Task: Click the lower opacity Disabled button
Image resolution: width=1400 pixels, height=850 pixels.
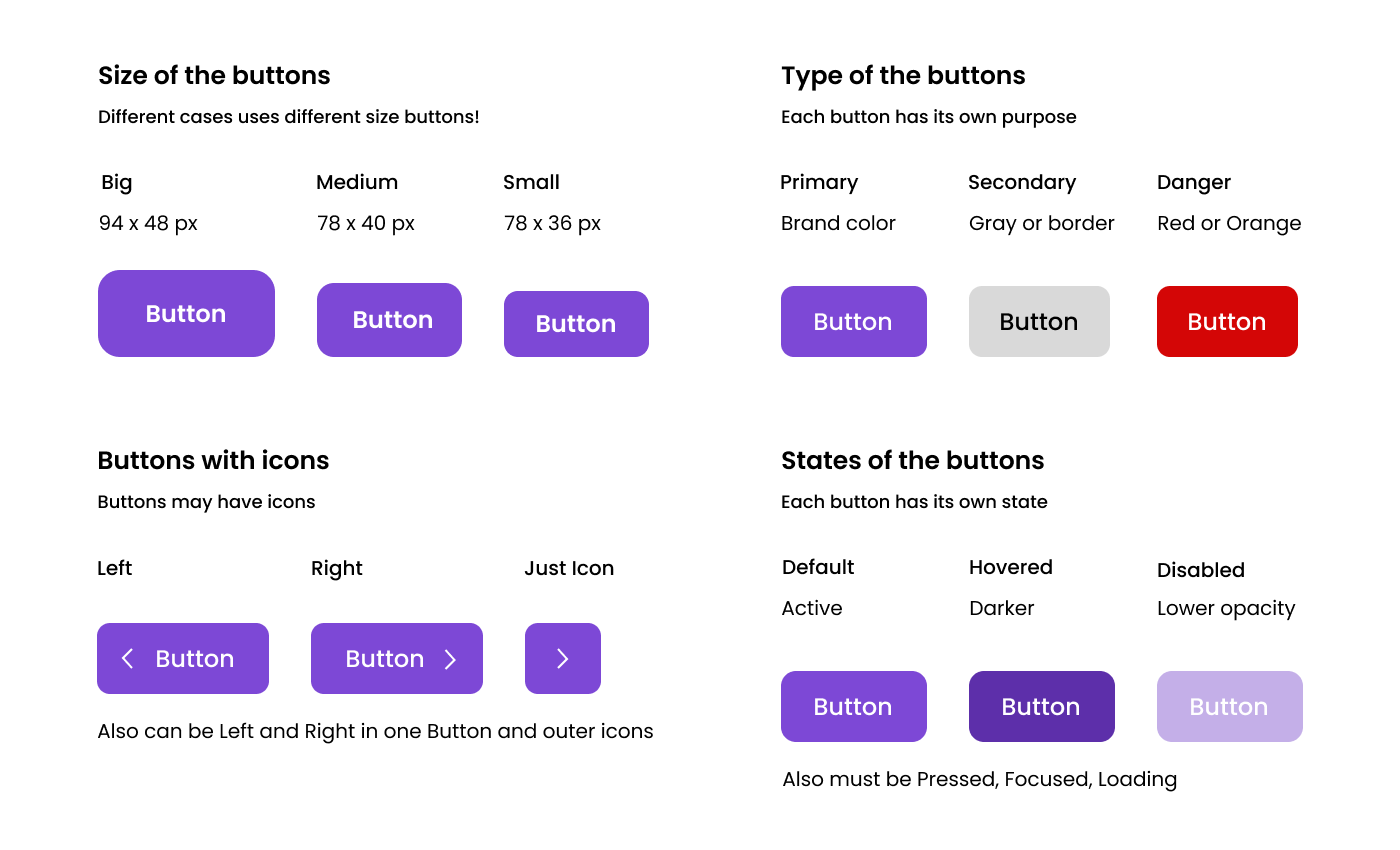Action: [1229, 706]
